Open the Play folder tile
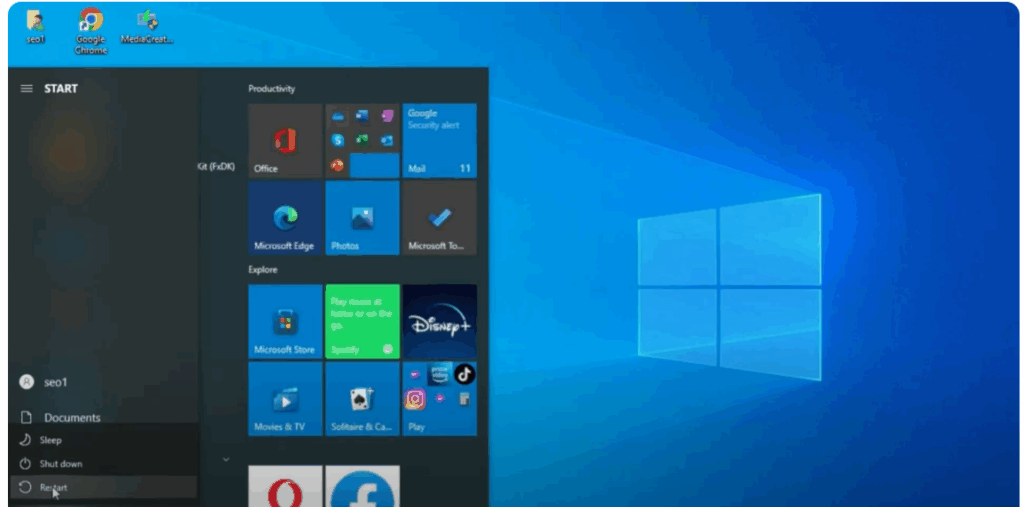 point(440,399)
